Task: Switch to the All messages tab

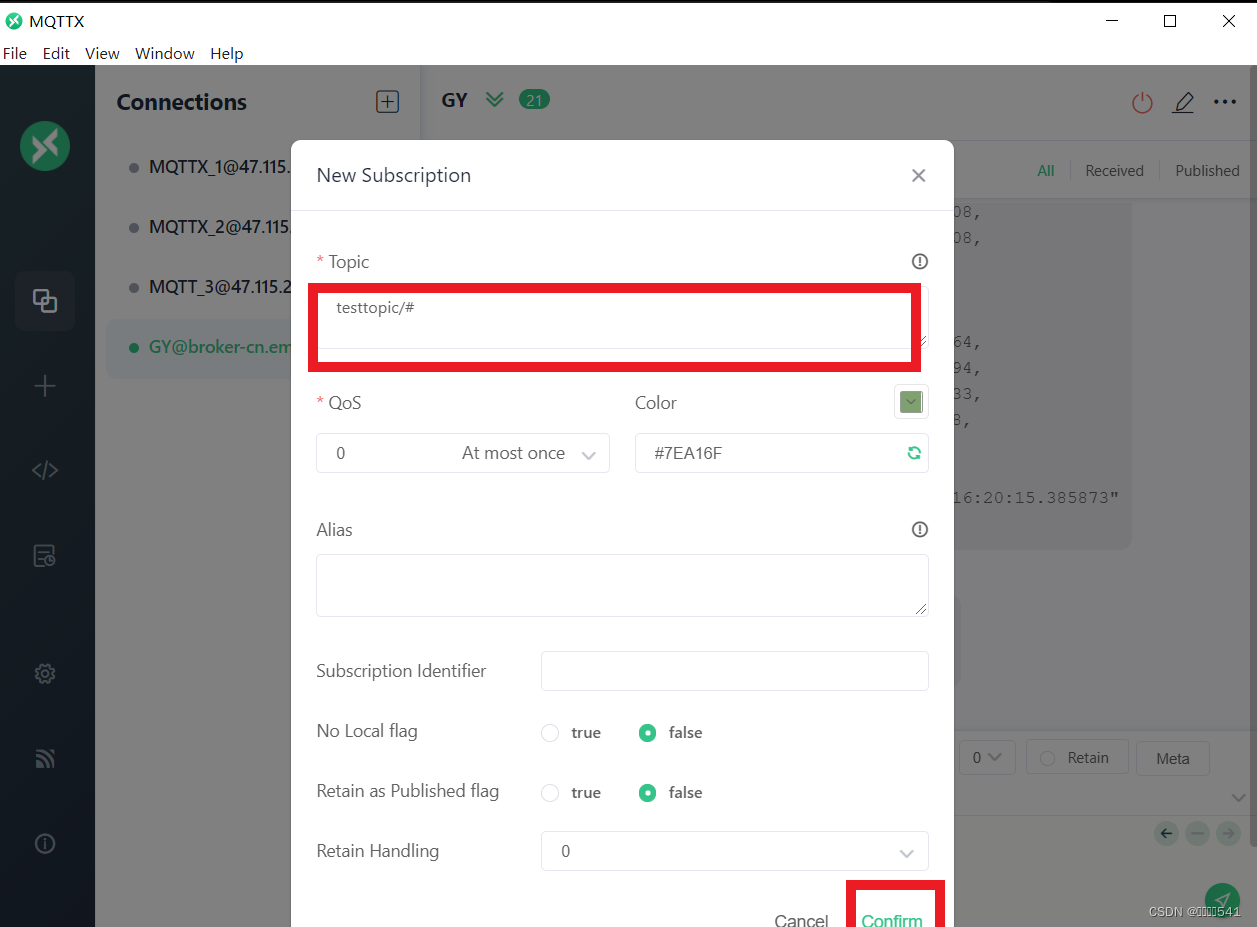Action: tap(1046, 171)
